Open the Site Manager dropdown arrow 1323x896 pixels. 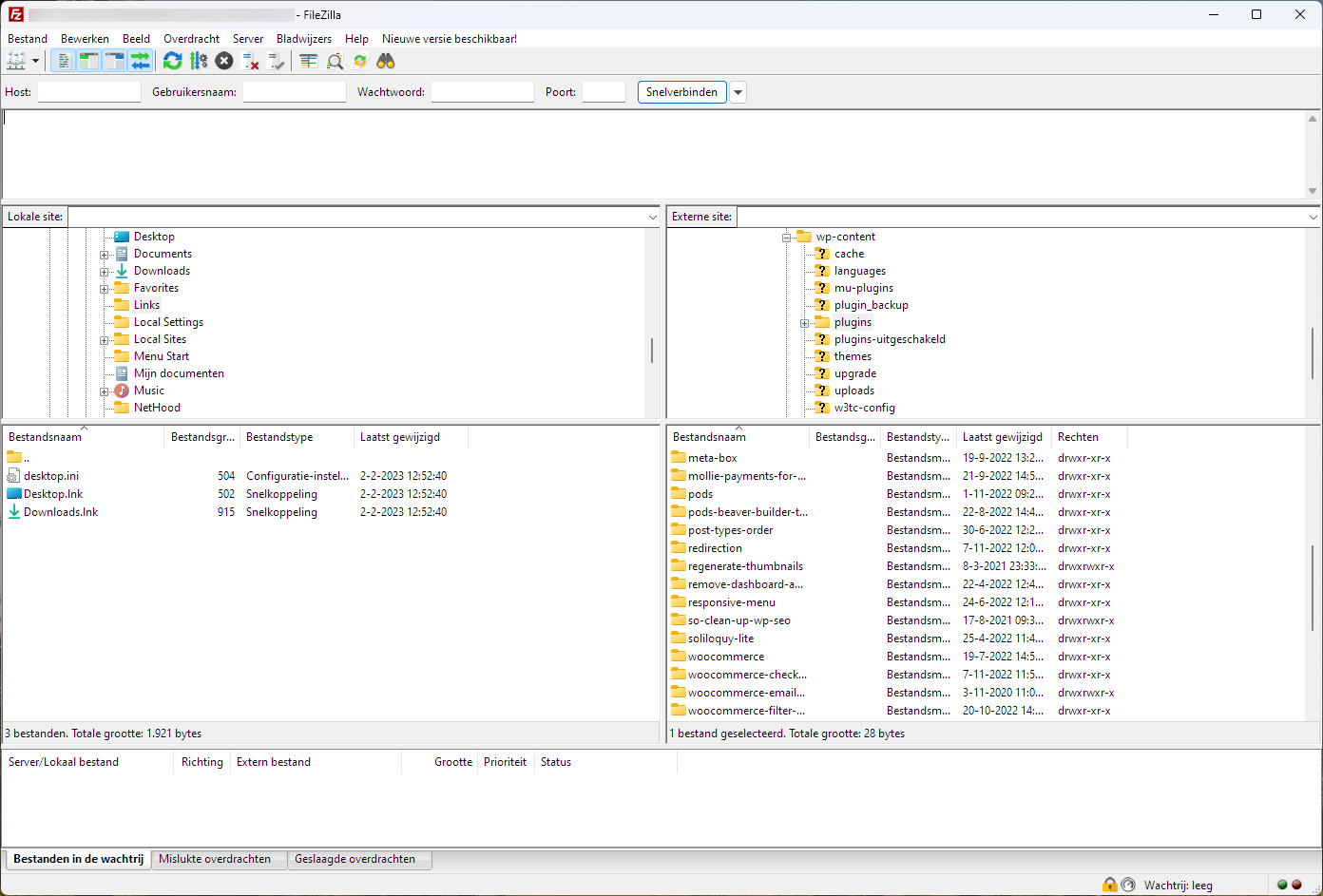pos(36,61)
